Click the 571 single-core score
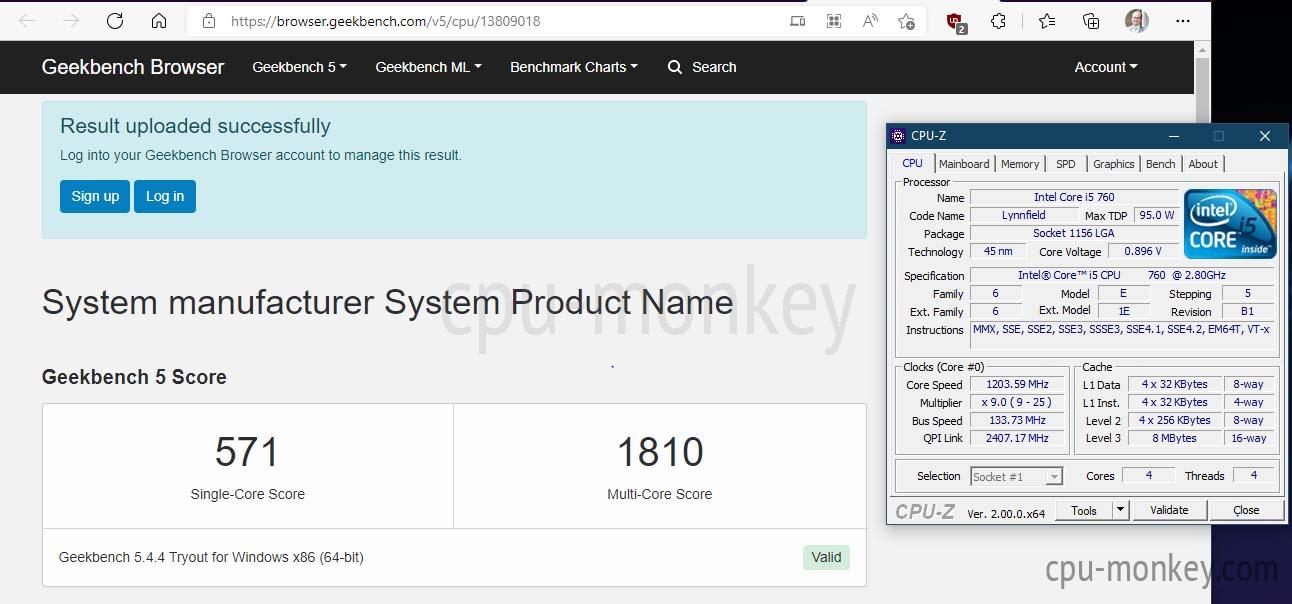The image size is (1292, 604). [247, 453]
